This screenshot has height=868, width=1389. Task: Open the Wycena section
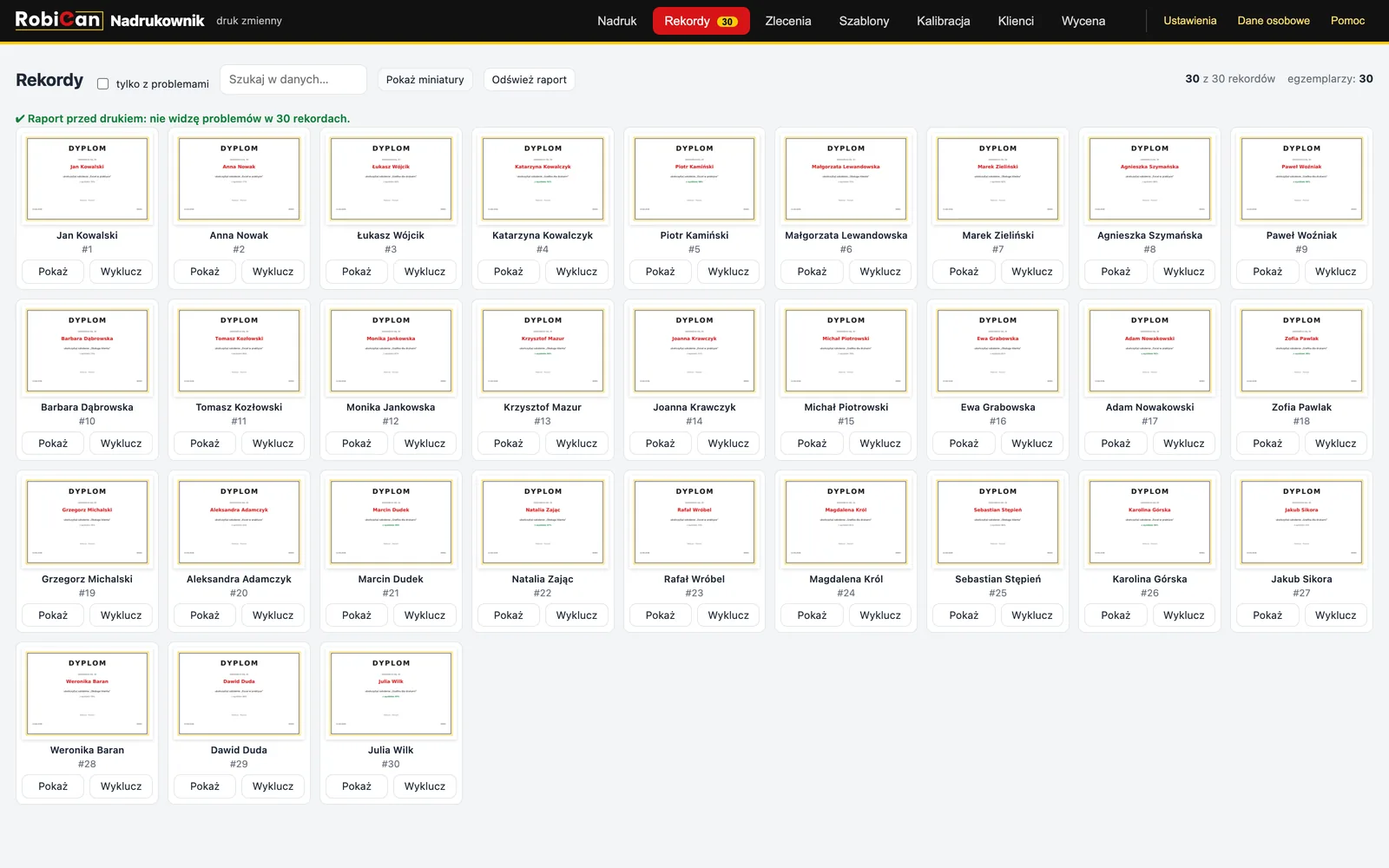(1083, 21)
